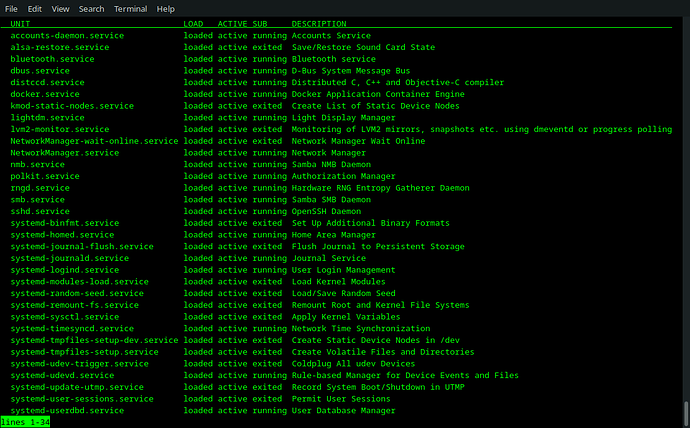Open the Help menu
Viewport: 690px width, 428px height.
pos(165,9)
